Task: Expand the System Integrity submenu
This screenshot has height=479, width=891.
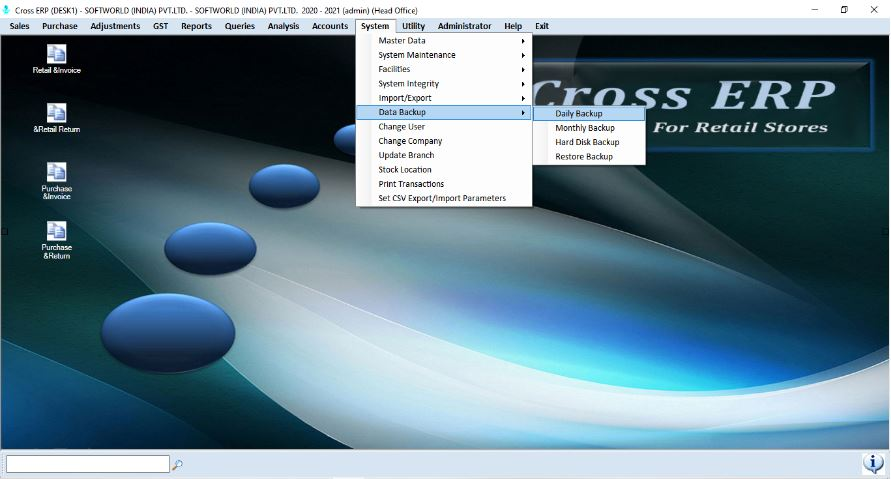Action: coord(444,84)
